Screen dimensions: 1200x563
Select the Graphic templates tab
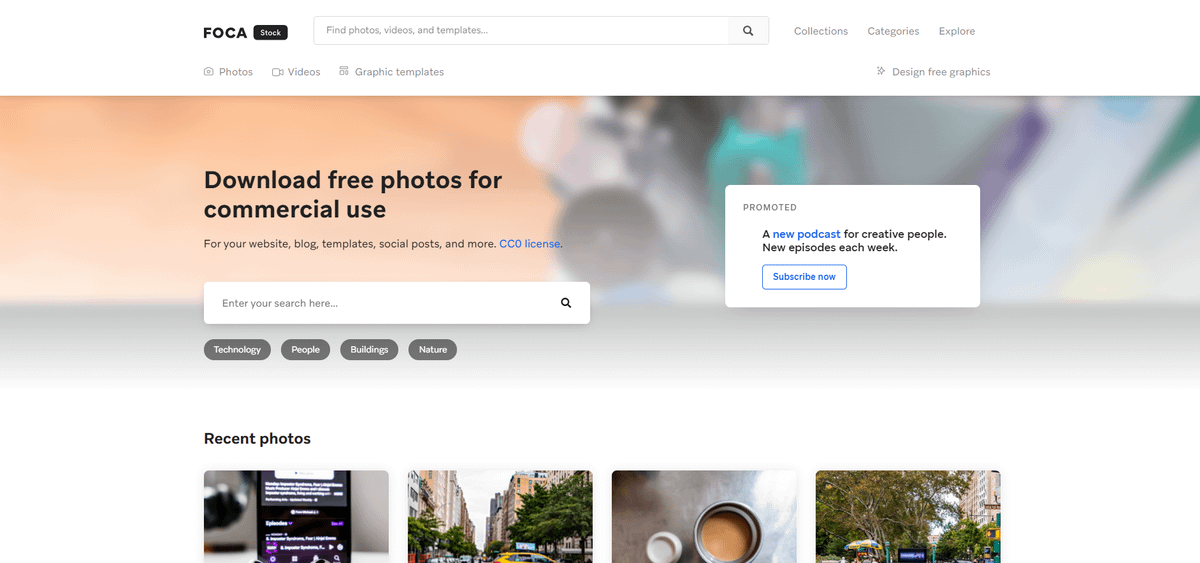coord(399,72)
